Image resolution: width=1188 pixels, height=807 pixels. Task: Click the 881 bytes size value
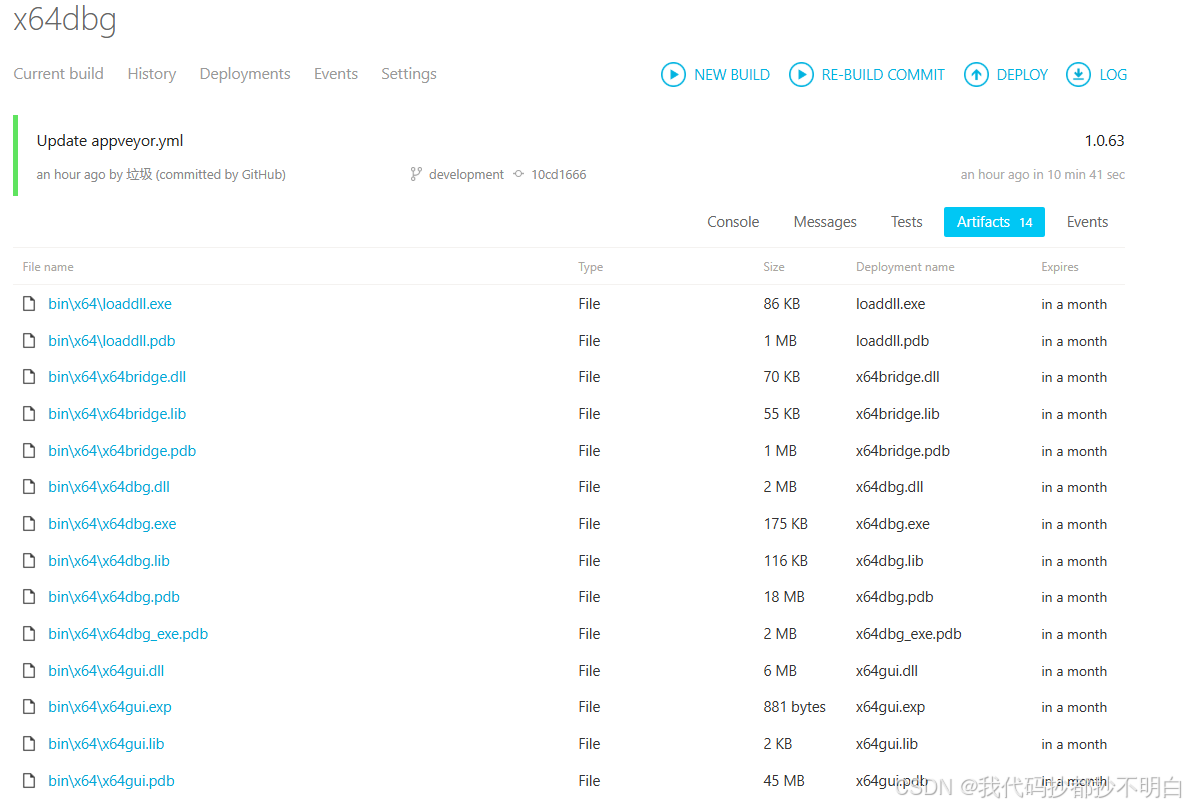(x=794, y=707)
